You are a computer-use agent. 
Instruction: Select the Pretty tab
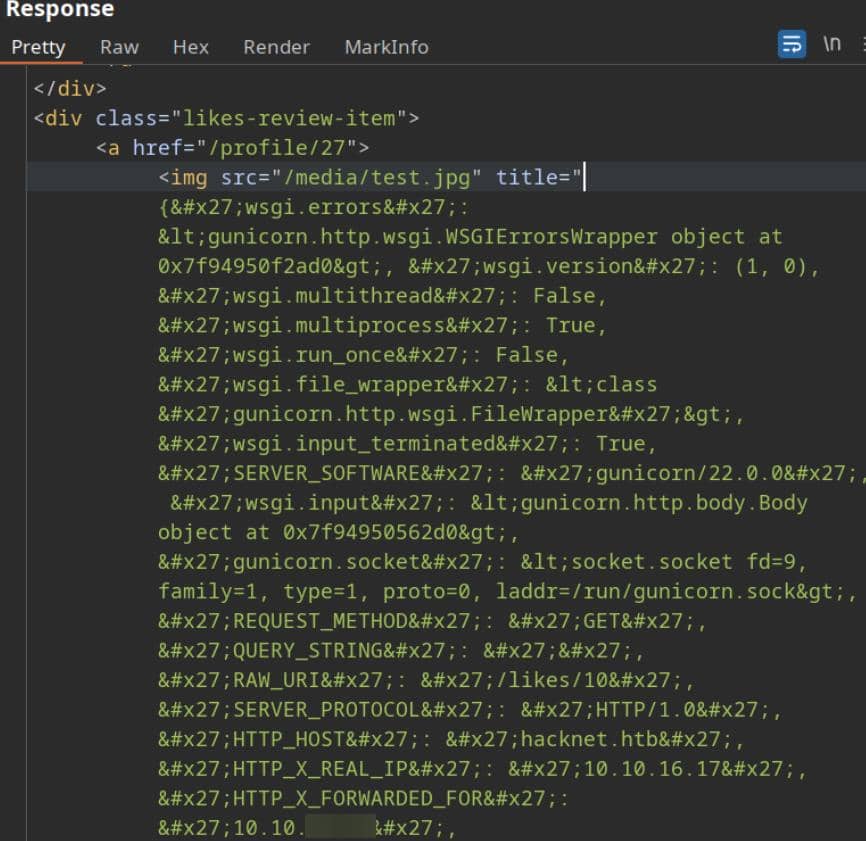[39, 47]
